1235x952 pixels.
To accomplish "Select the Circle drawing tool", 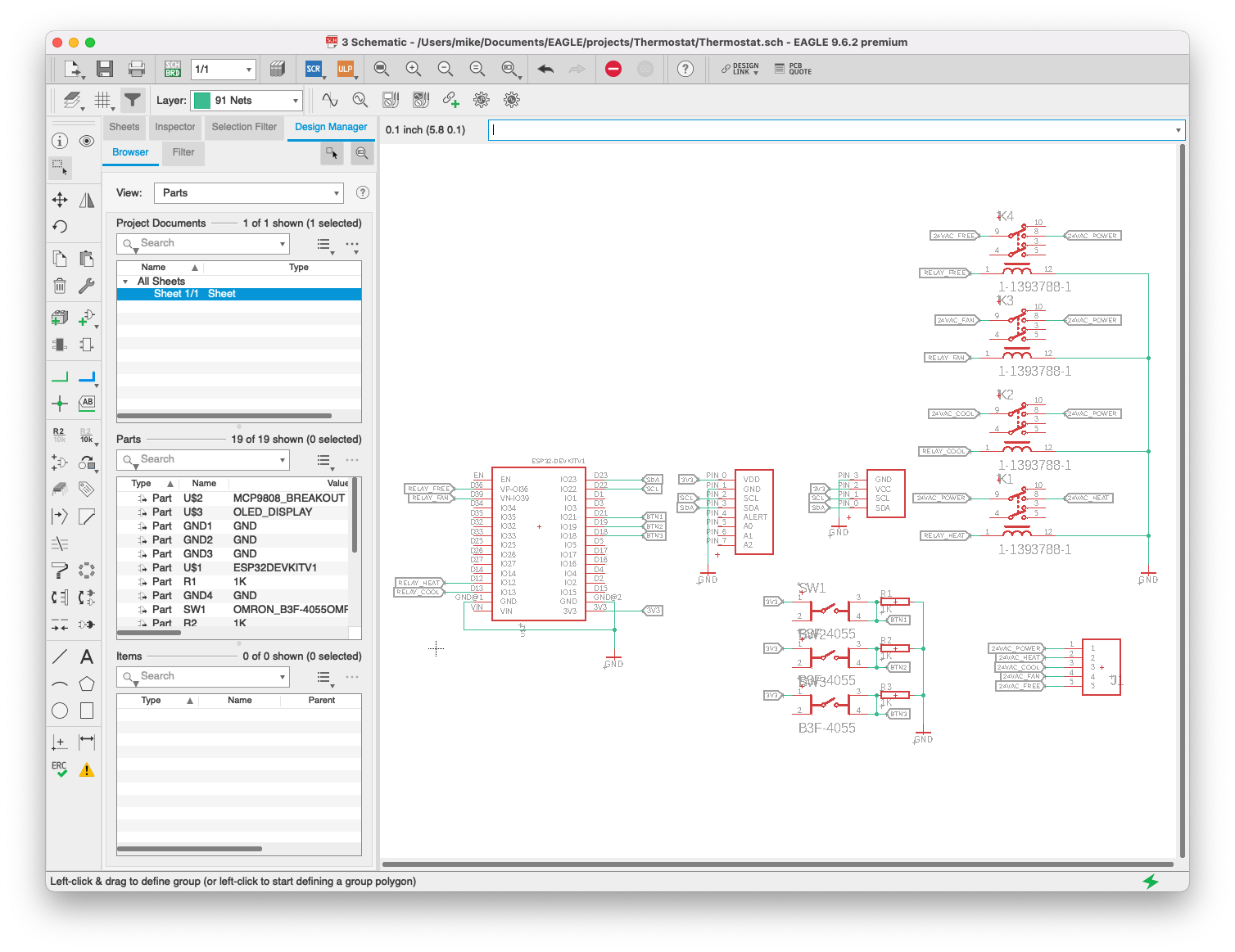I will [60, 711].
